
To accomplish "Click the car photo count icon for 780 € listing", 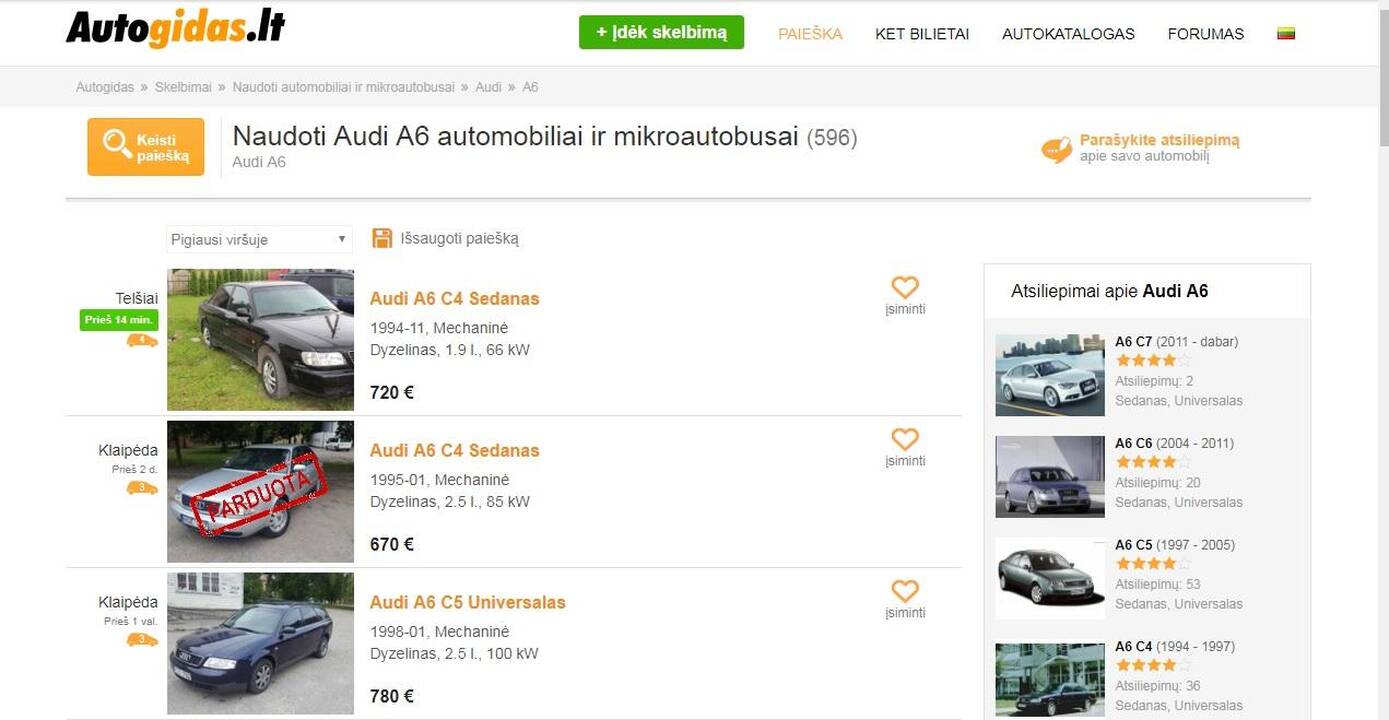I will tap(142, 640).
